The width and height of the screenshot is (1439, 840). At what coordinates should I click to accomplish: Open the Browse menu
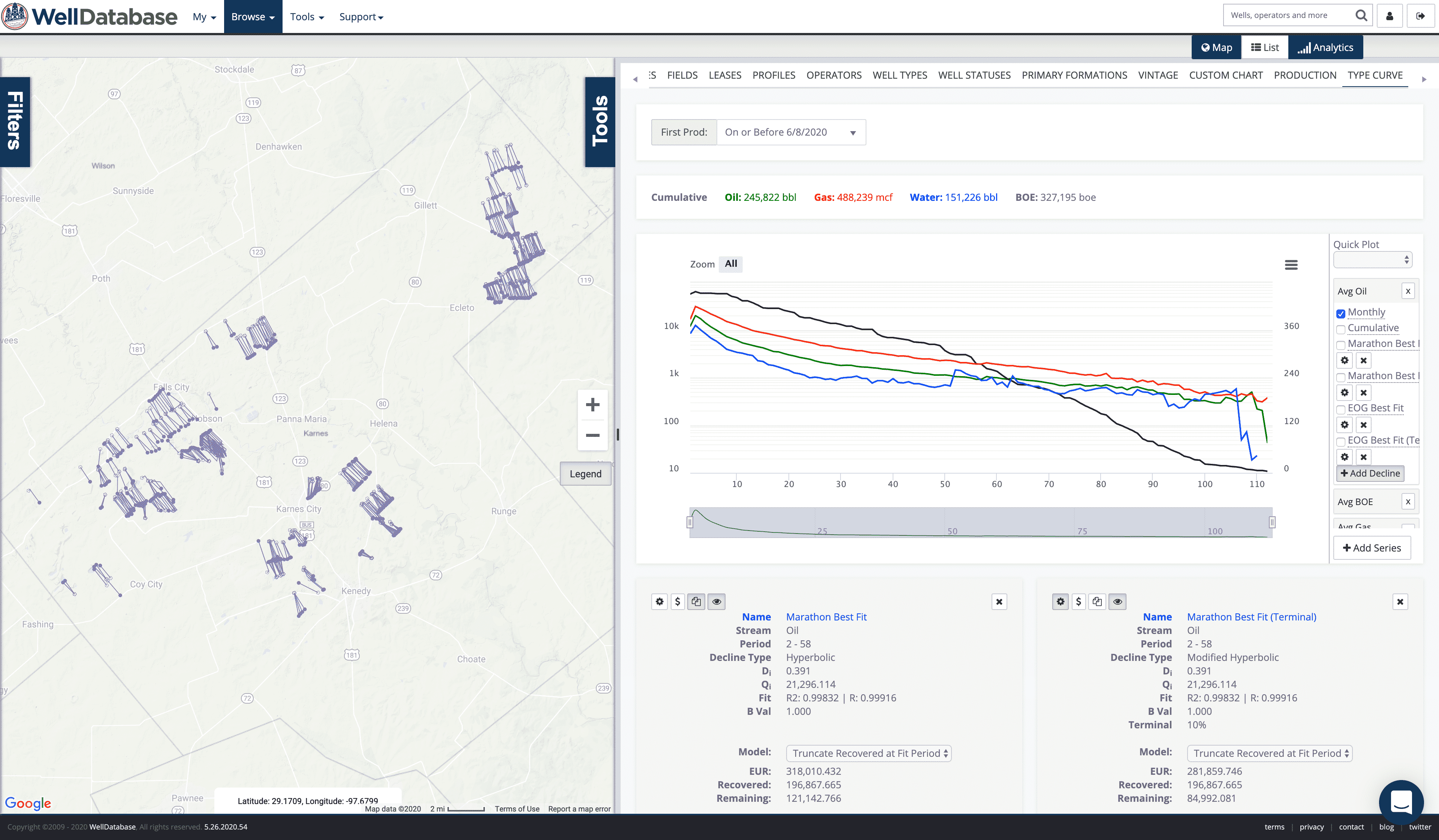[253, 16]
